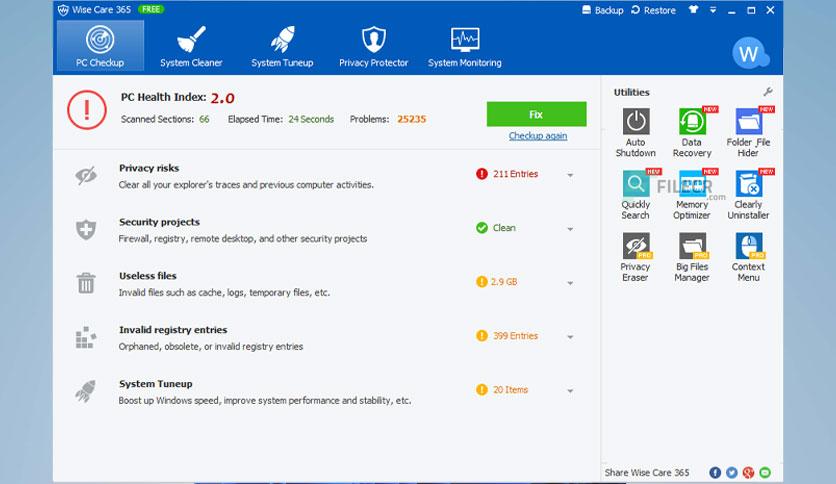Image resolution: width=836 pixels, height=484 pixels.
Task: Click the PC Health Index value '2.0'
Action: (x=222, y=98)
